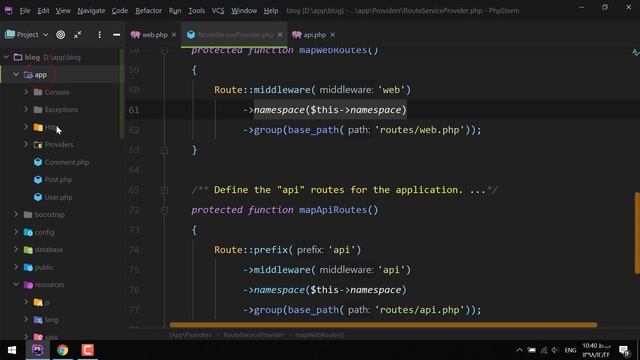640x360 pixels.
Task: Close the RouteServiceProvider.php tab
Action: (x=280, y=35)
